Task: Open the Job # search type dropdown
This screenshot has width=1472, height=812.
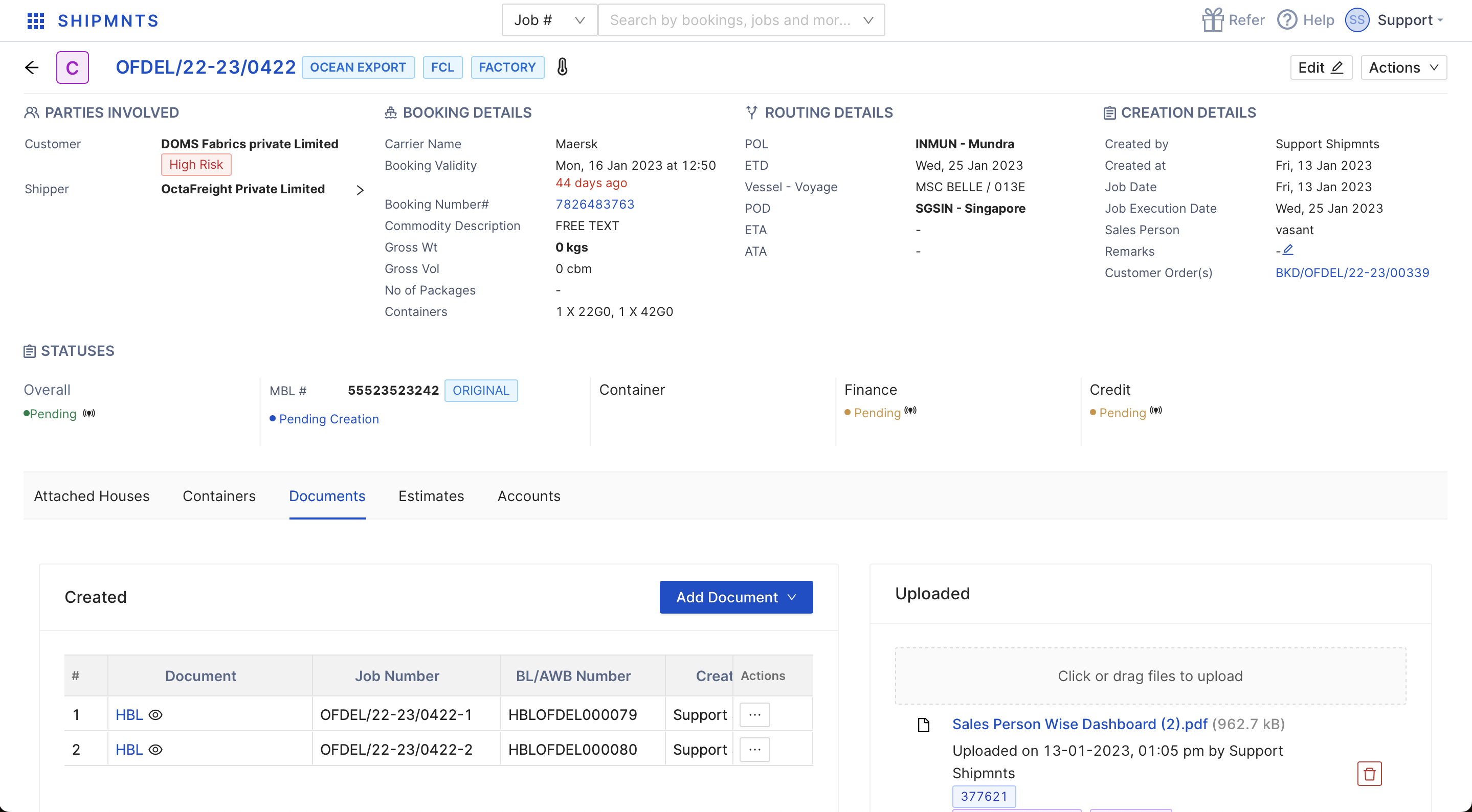Action: point(549,20)
